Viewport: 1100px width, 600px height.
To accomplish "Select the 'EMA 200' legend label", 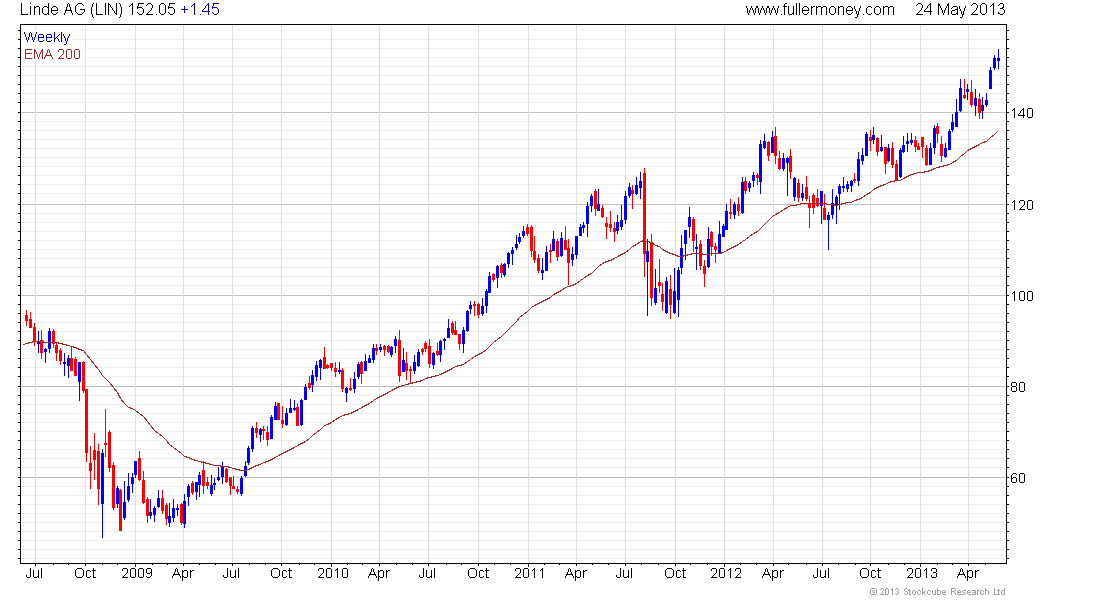I will click(52, 54).
